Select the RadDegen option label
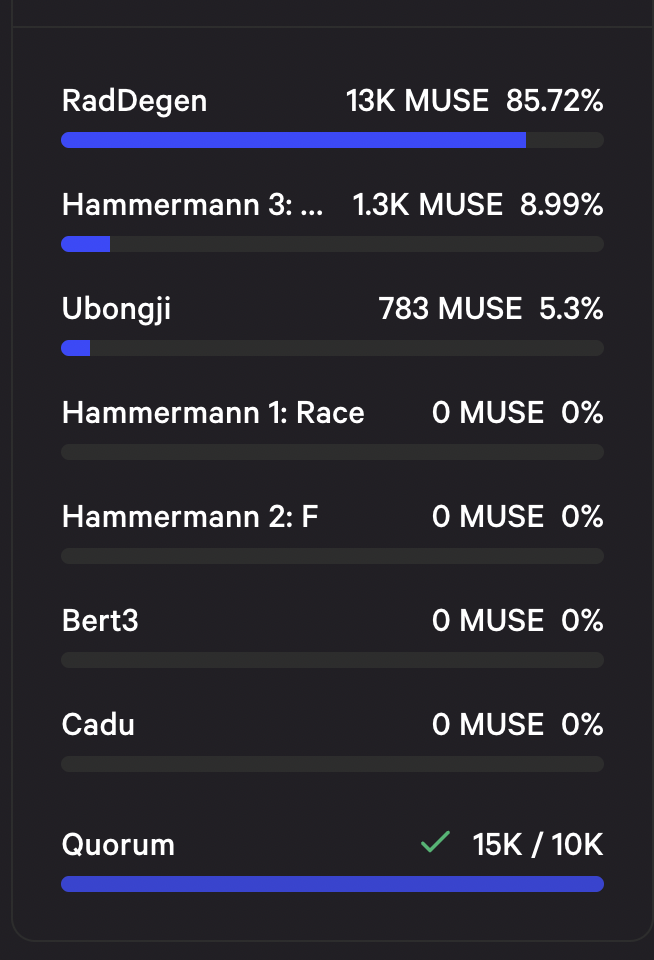The image size is (654, 960). click(134, 100)
